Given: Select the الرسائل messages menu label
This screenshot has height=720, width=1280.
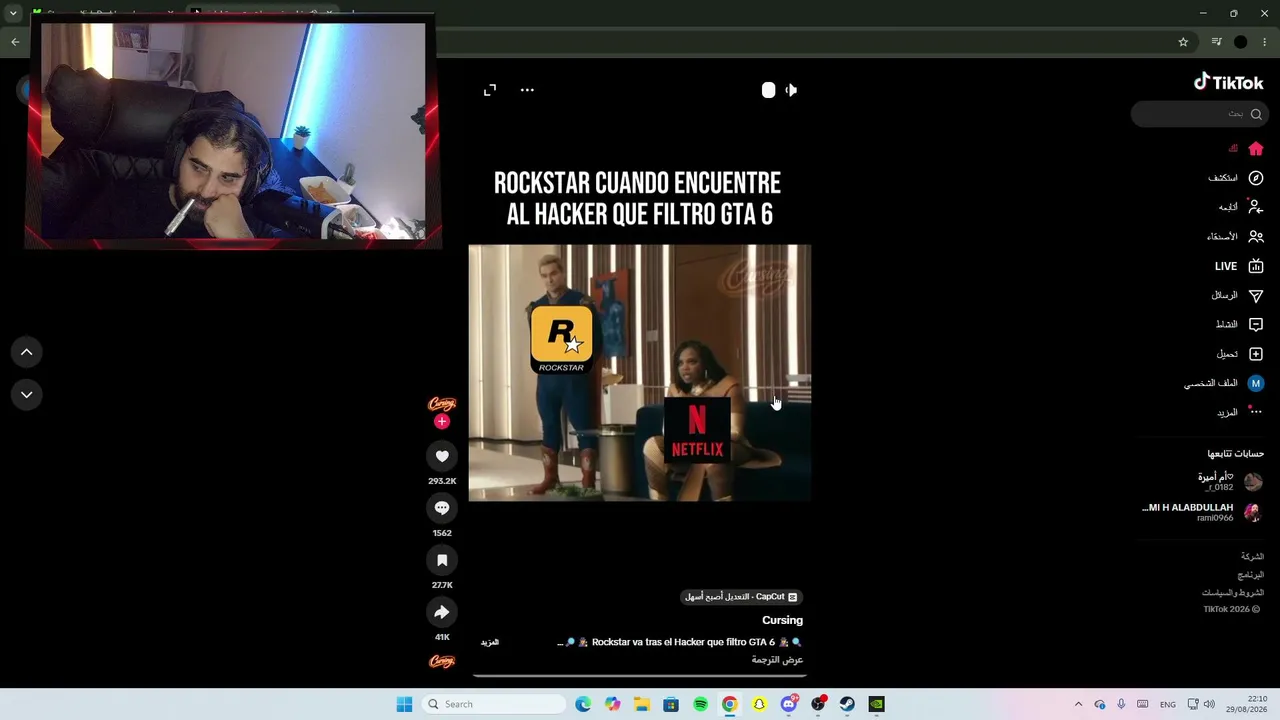Looking at the screenshot, I should coord(1225,296).
